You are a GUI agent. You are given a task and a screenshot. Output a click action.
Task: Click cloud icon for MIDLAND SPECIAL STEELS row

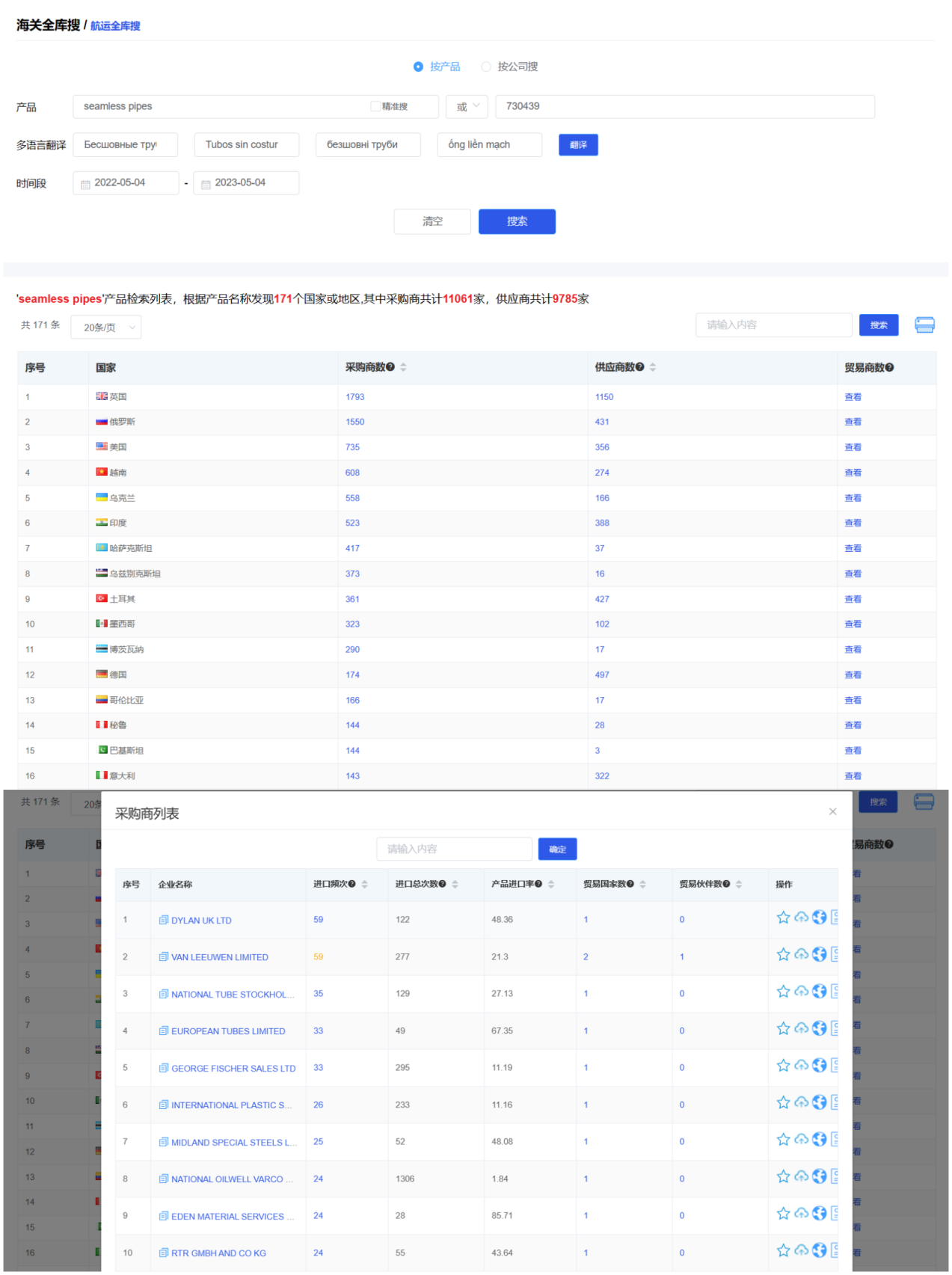801,1140
